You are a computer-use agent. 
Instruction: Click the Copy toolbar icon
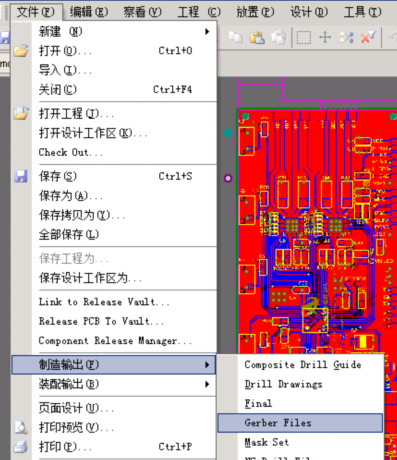tap(236, 37)
